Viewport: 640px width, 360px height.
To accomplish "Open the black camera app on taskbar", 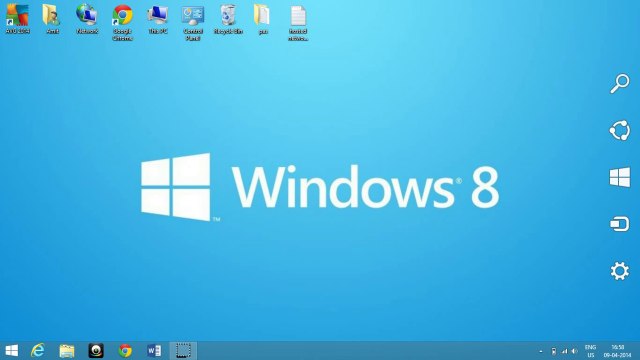I will coord(96,351).
